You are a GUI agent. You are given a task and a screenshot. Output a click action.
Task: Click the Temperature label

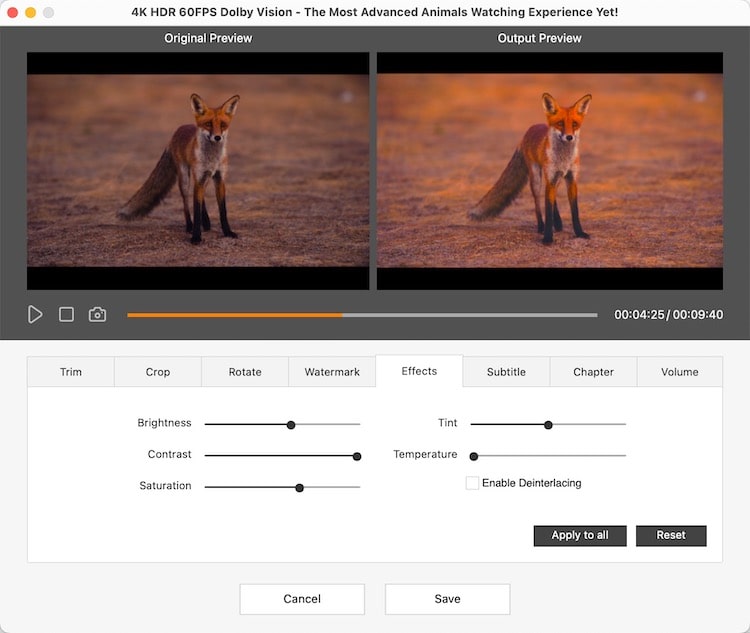pos(425,455)
